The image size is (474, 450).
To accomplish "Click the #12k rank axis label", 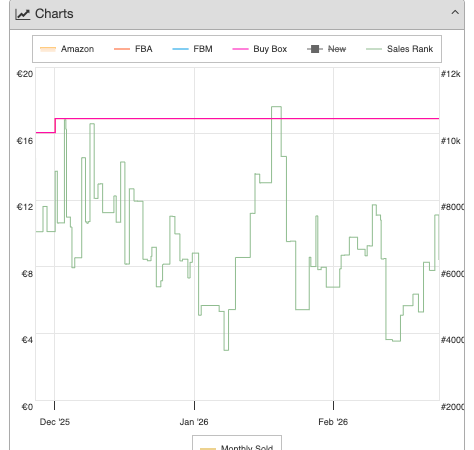I will [451, 74].
